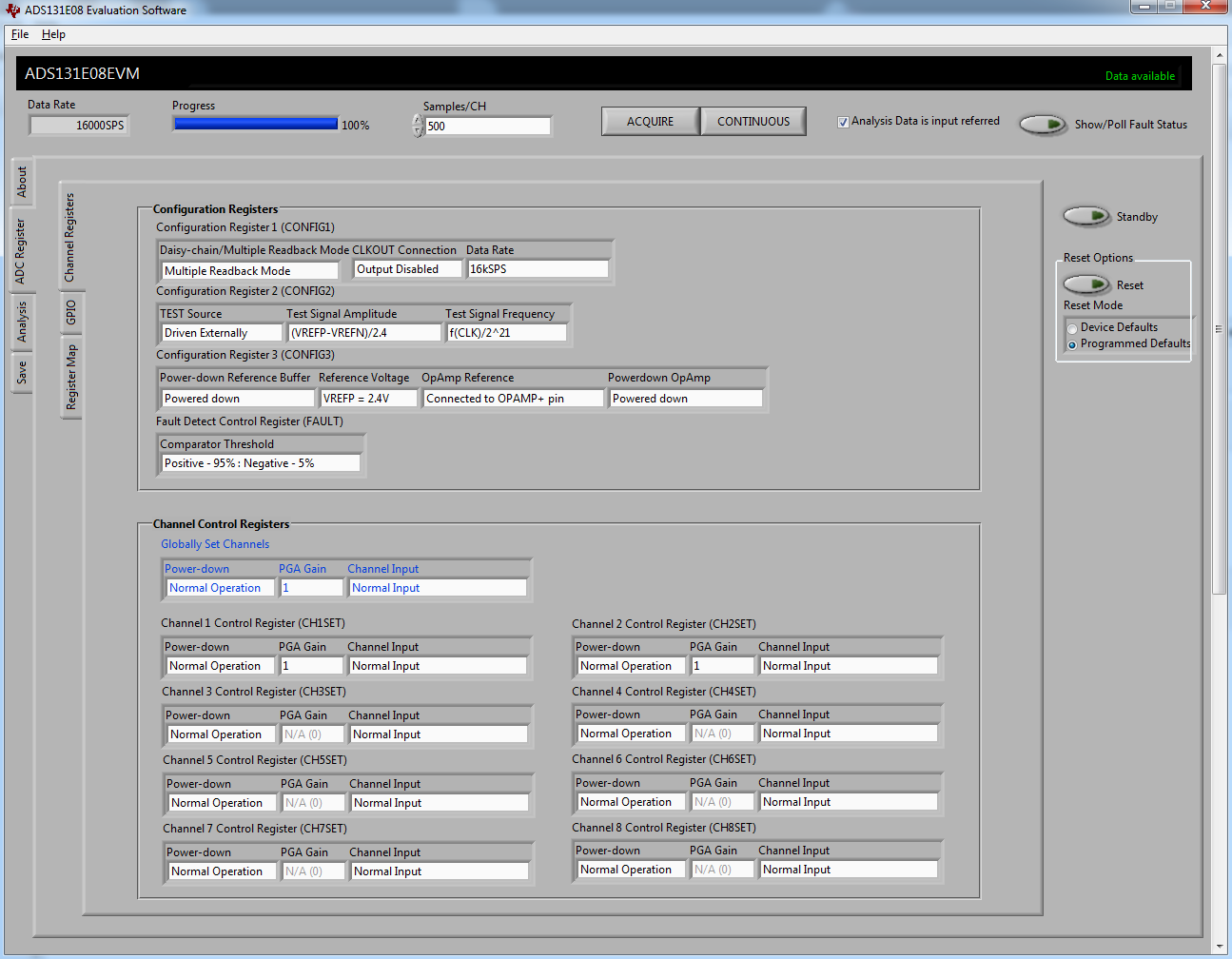Click the vertical scrollbar thumb
Image resolution: width=1232 pixels, height=959 pixels.
tap(1219, 329)
